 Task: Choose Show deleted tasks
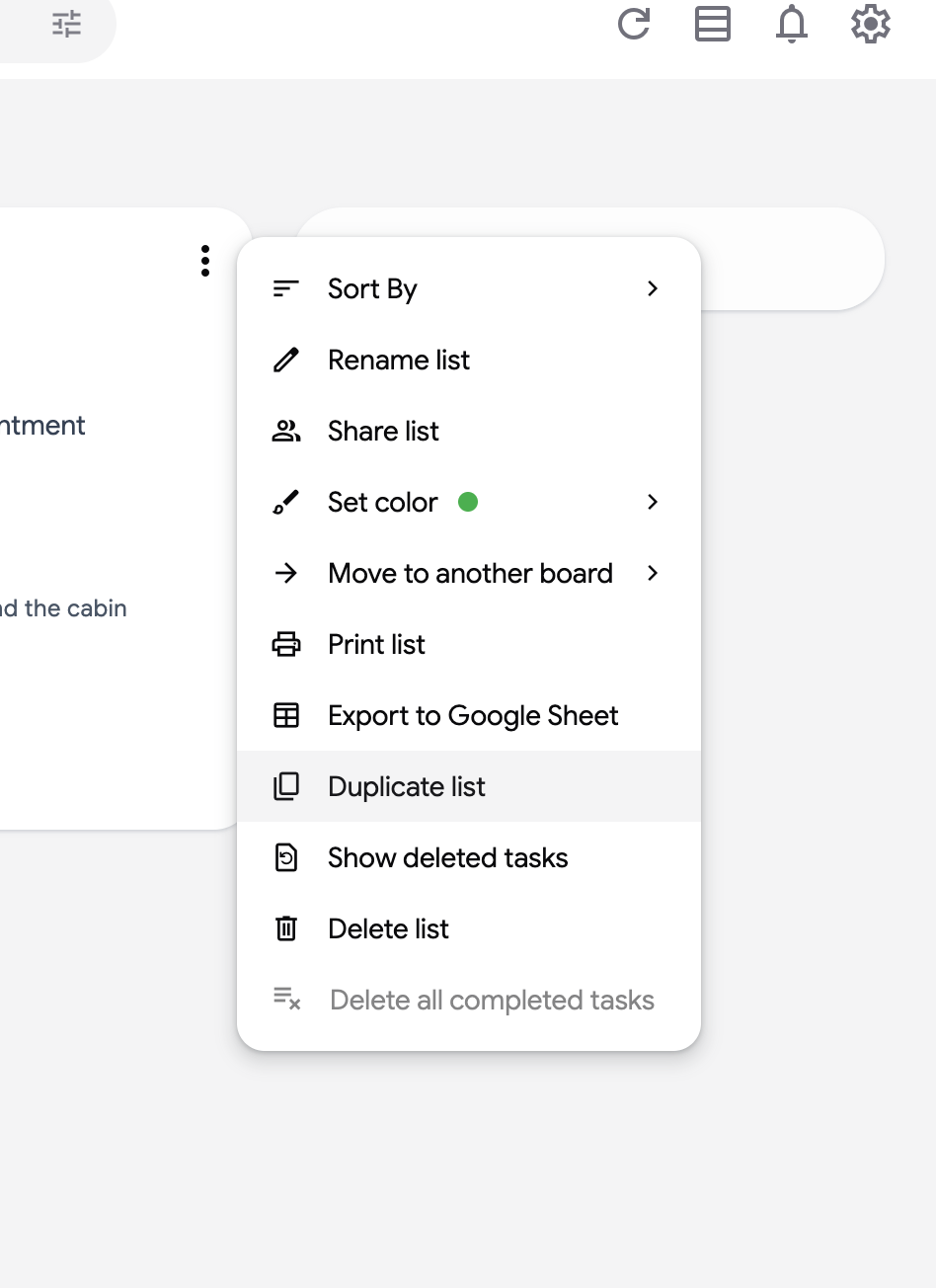pos(469,857)
